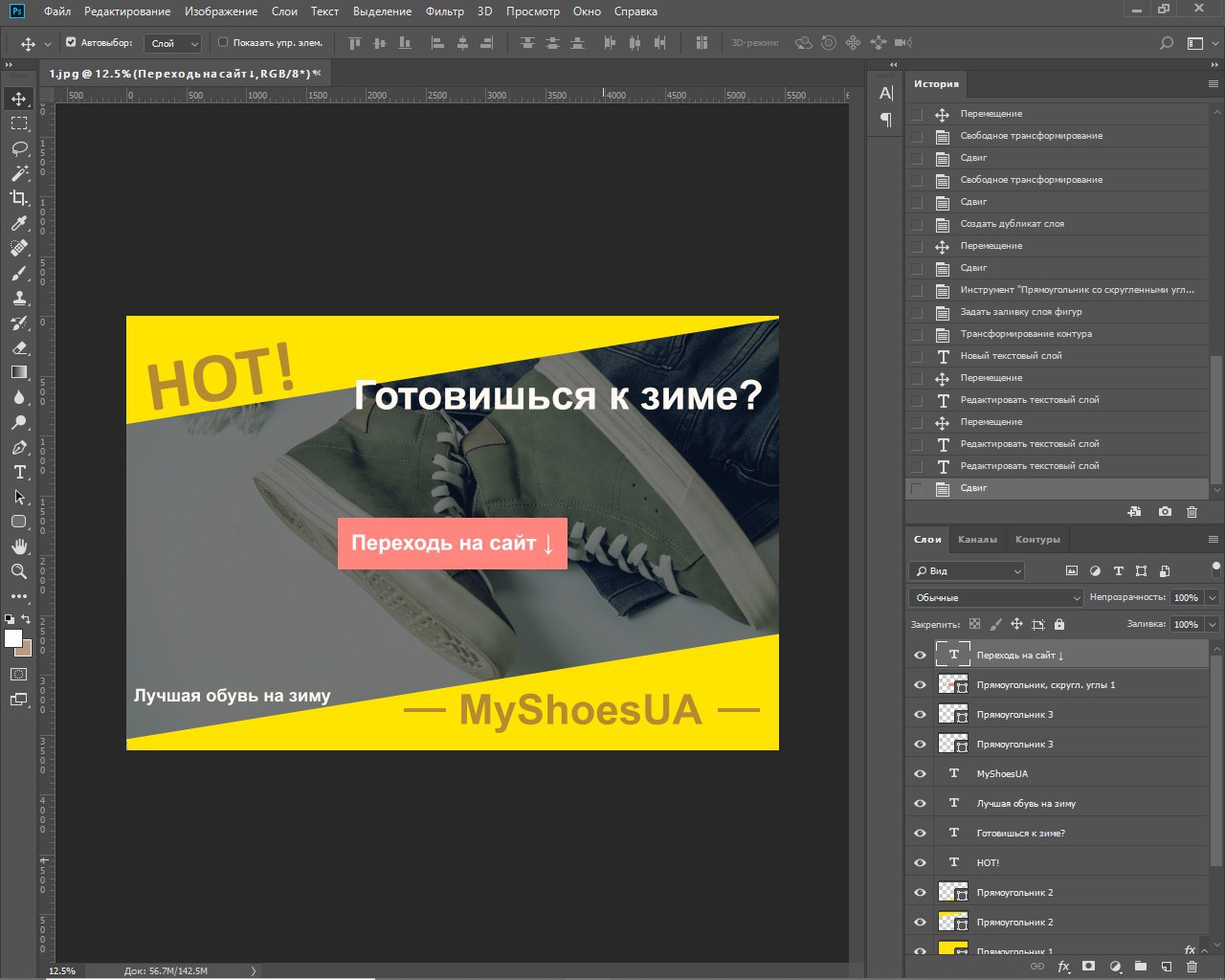Select the Blur tool
The image size is (1225, 980).
(19, 397)
